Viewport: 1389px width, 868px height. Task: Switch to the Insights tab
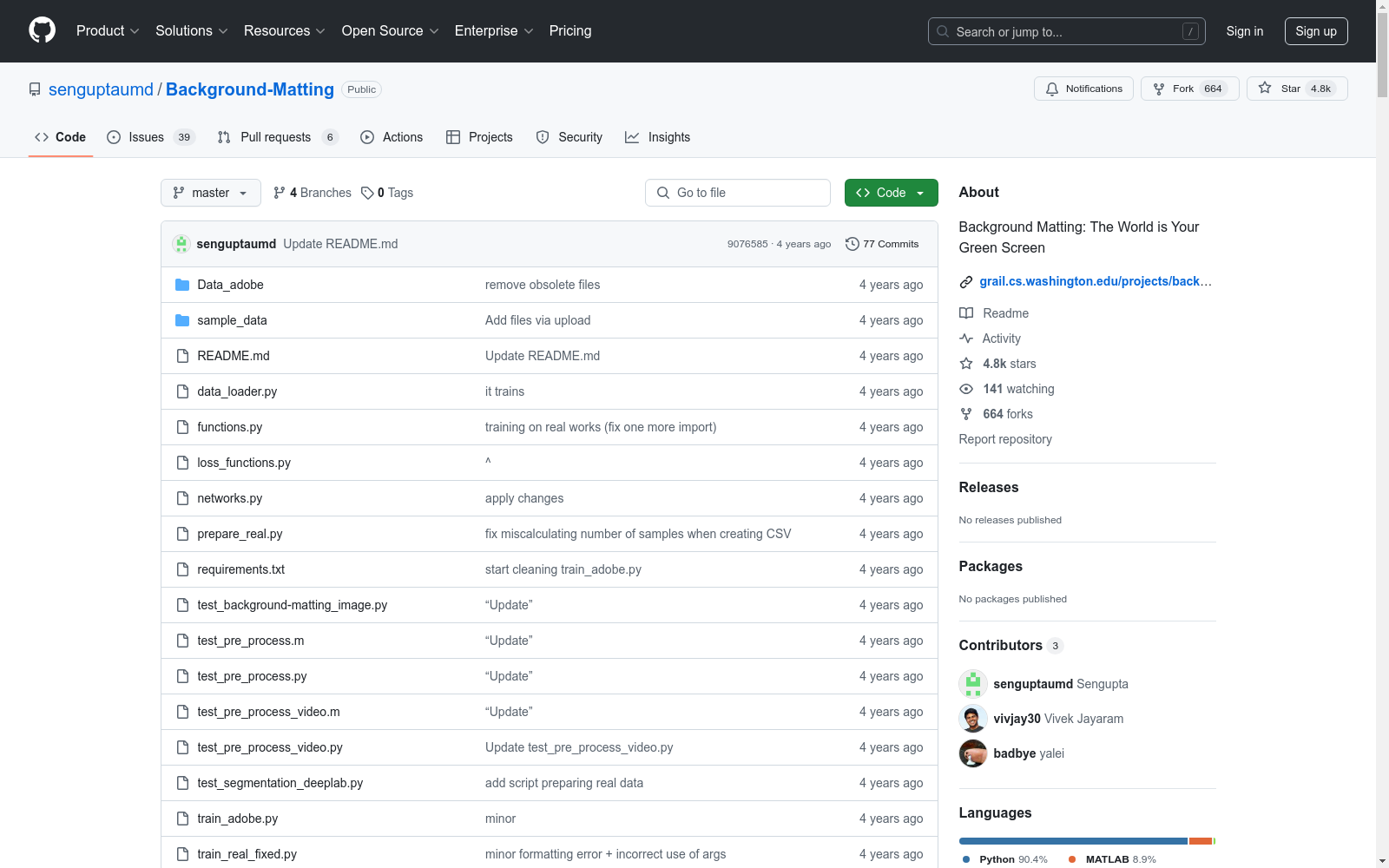coord(658,137)
